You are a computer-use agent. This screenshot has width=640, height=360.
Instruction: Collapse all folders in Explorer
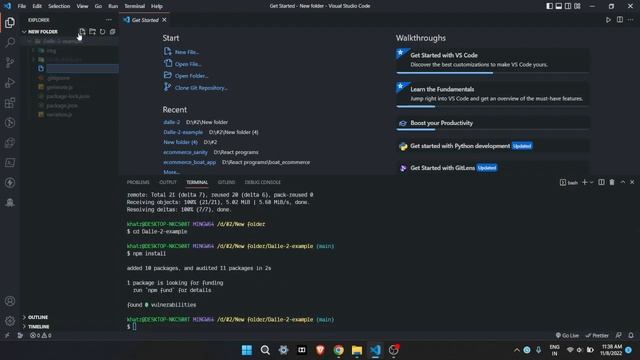(x=112, y=31)
